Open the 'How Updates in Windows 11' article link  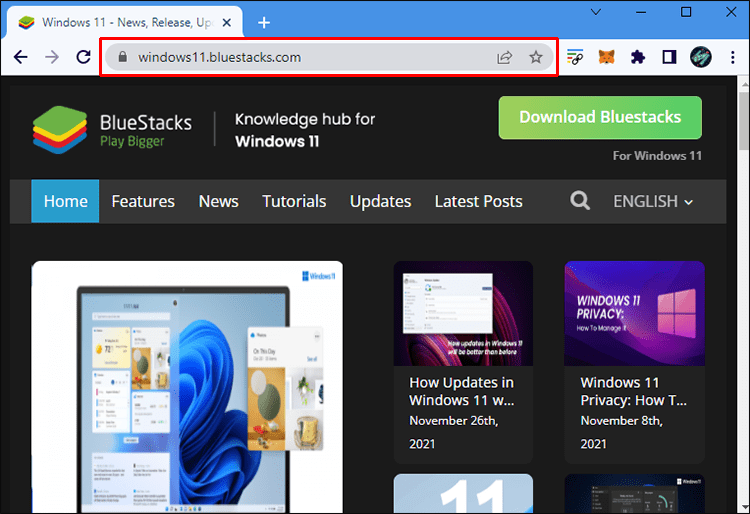coord(462,391)
